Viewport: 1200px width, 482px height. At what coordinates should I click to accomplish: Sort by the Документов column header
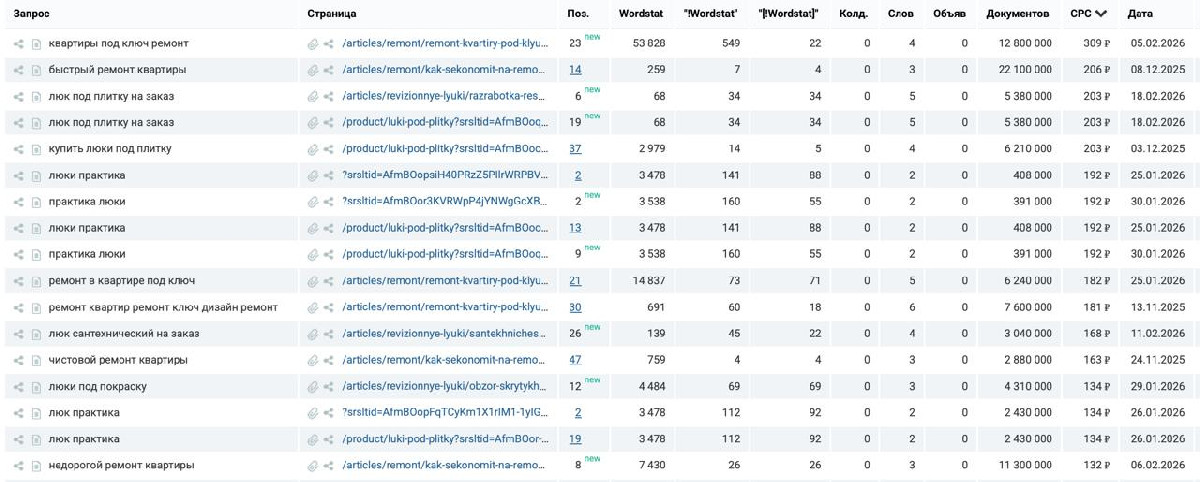[1017, 14]
